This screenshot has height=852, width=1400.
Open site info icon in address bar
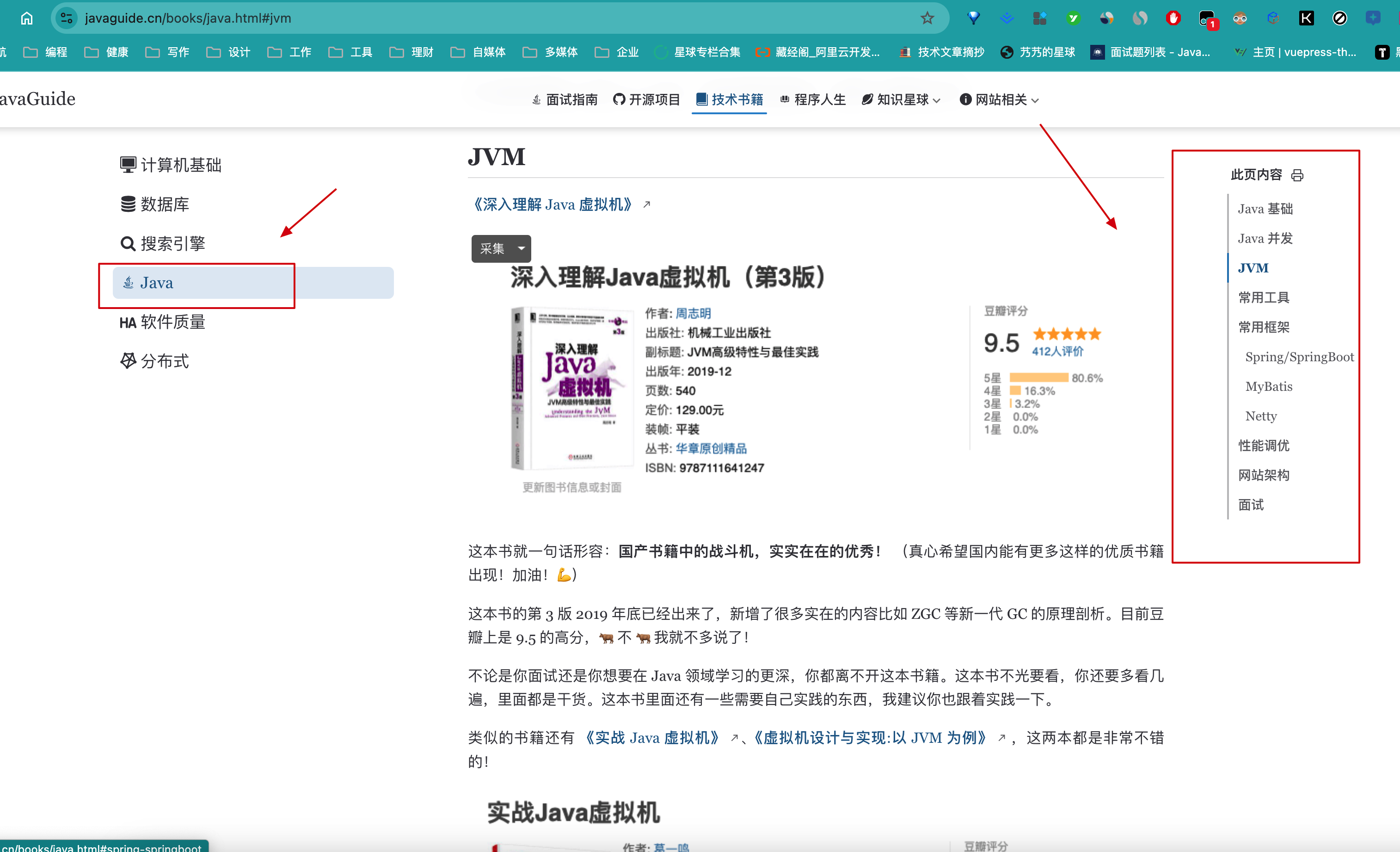tap(67, 18)
